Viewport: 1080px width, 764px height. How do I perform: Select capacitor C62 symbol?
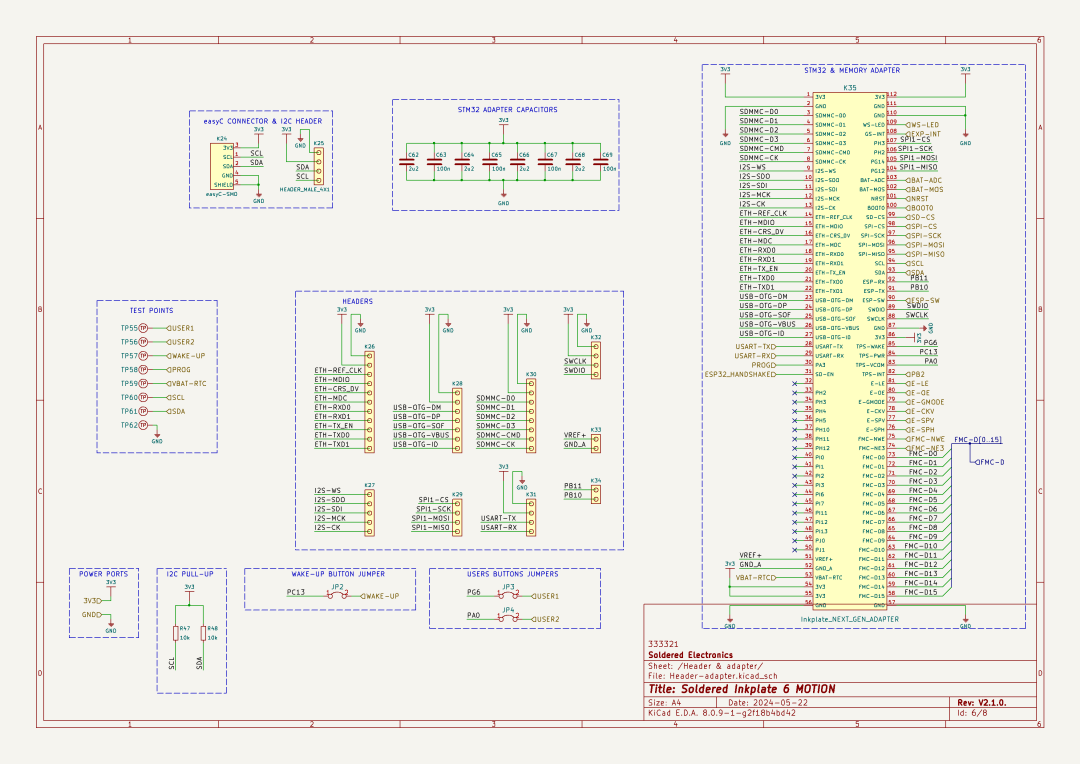pyautogui.click(x=406, y=163)
